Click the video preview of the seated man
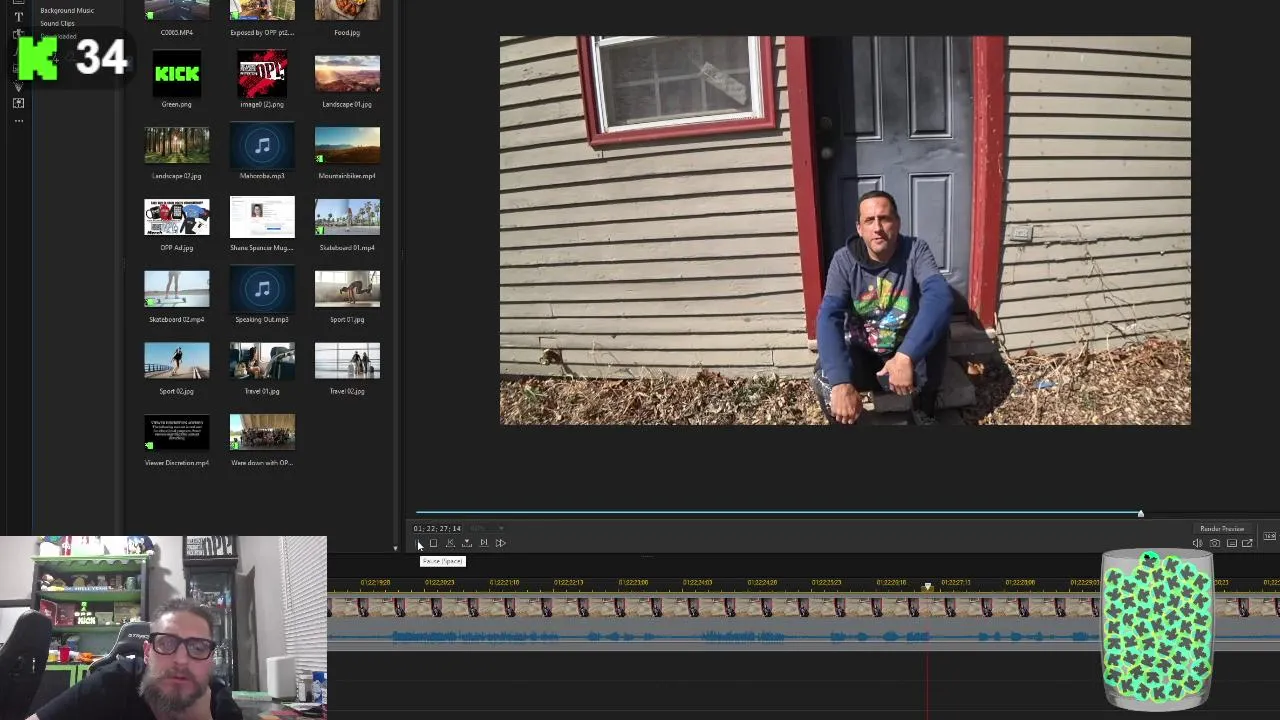Image resolution: width=1280 pixels, height=720 pixels. [x=845, y=231]
